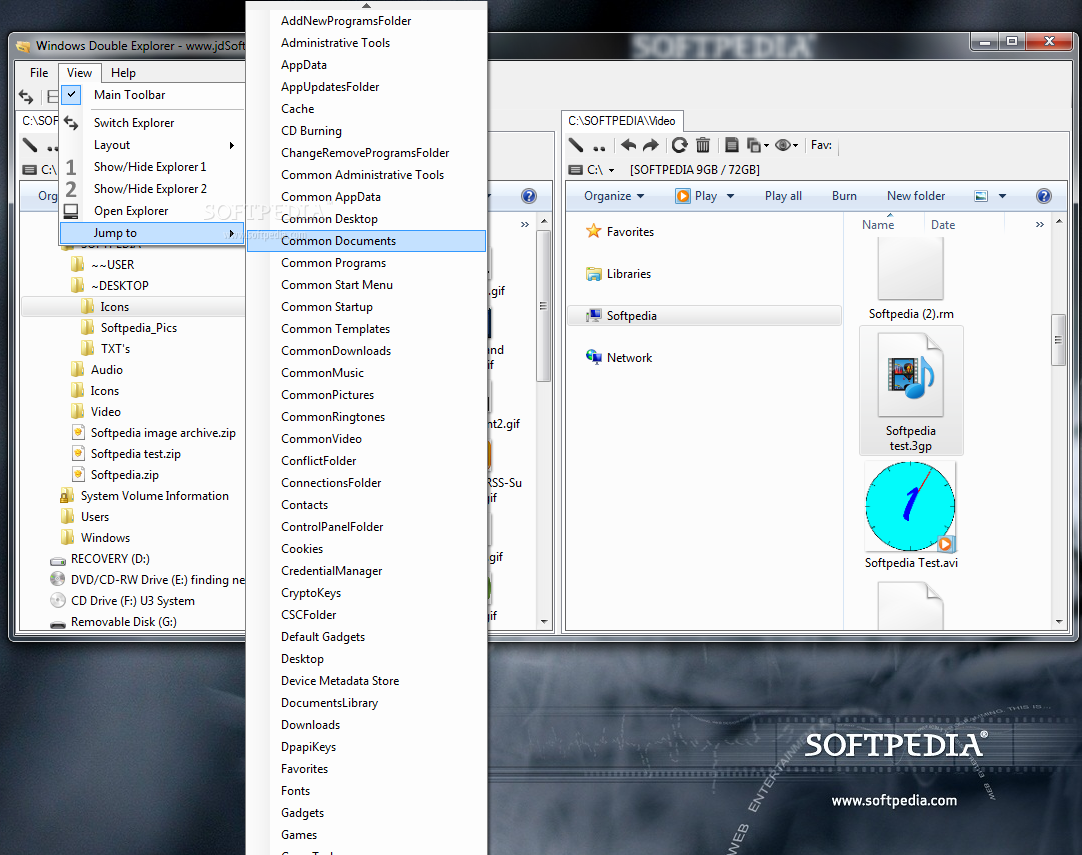Open the File menu

pyautogui.click(x=39, y=72)
